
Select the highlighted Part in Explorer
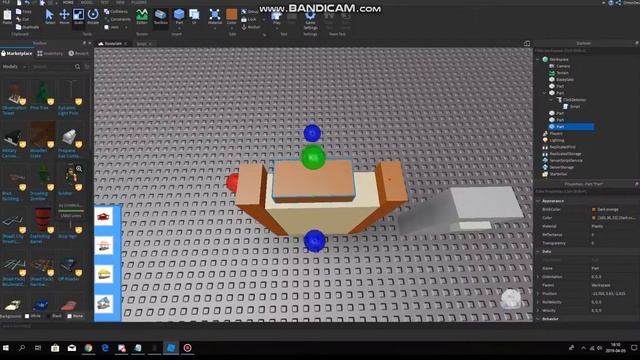pyautogui.click(x=571, y=127)
